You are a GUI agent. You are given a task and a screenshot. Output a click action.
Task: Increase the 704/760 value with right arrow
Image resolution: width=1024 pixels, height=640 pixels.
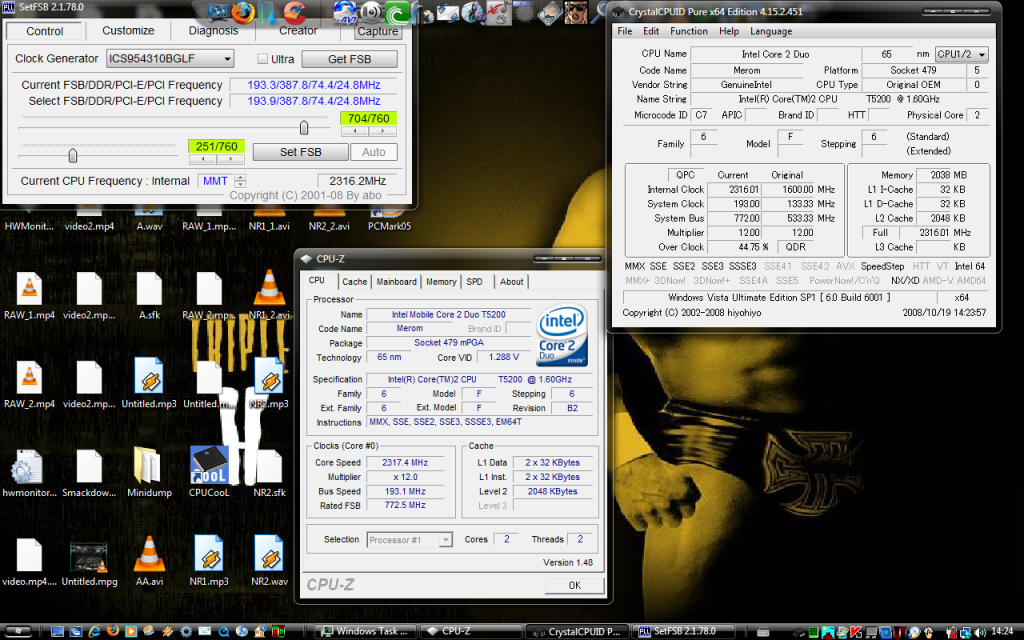coord(382,131)
